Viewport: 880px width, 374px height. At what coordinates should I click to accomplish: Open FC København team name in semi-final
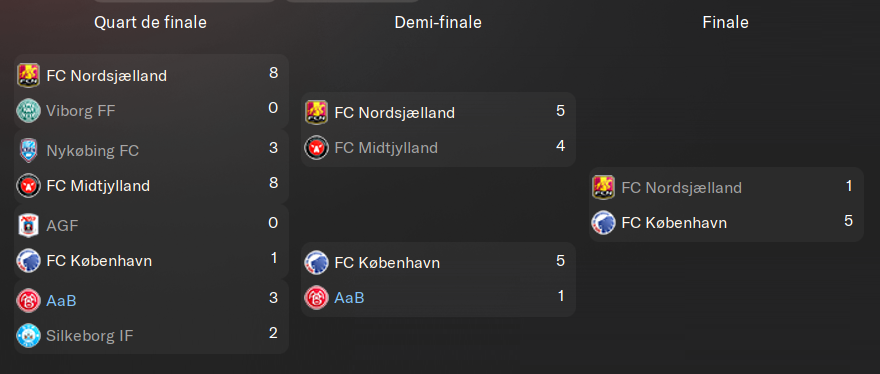point(387,262)
